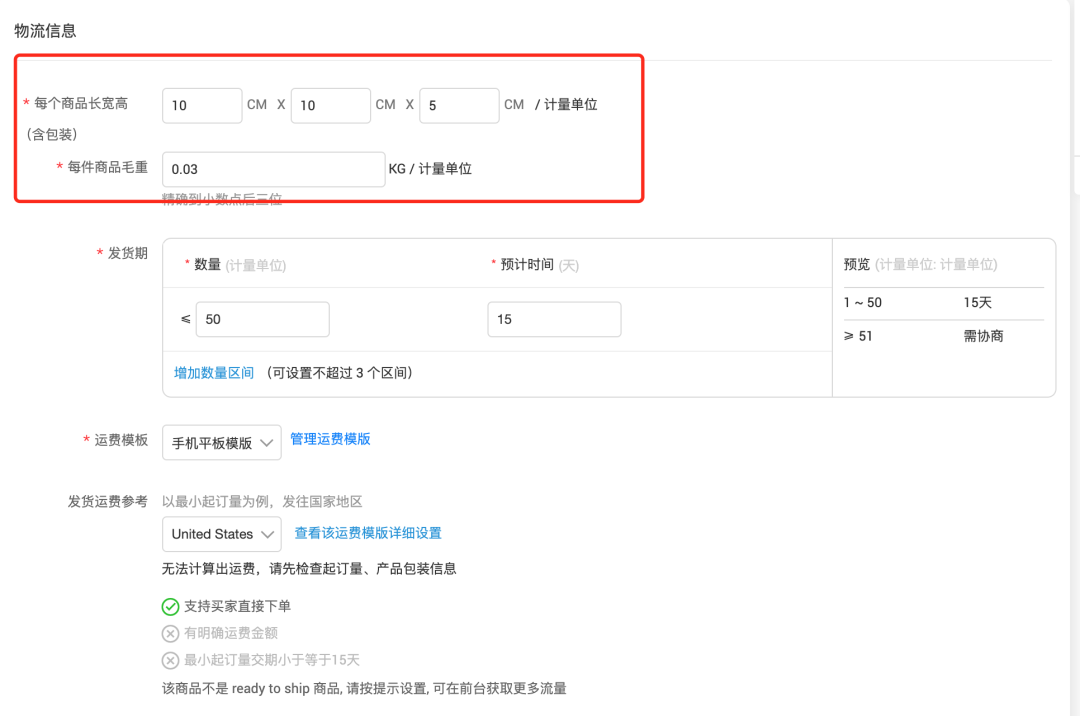Select the quantity field showing 50

(262, 318)
